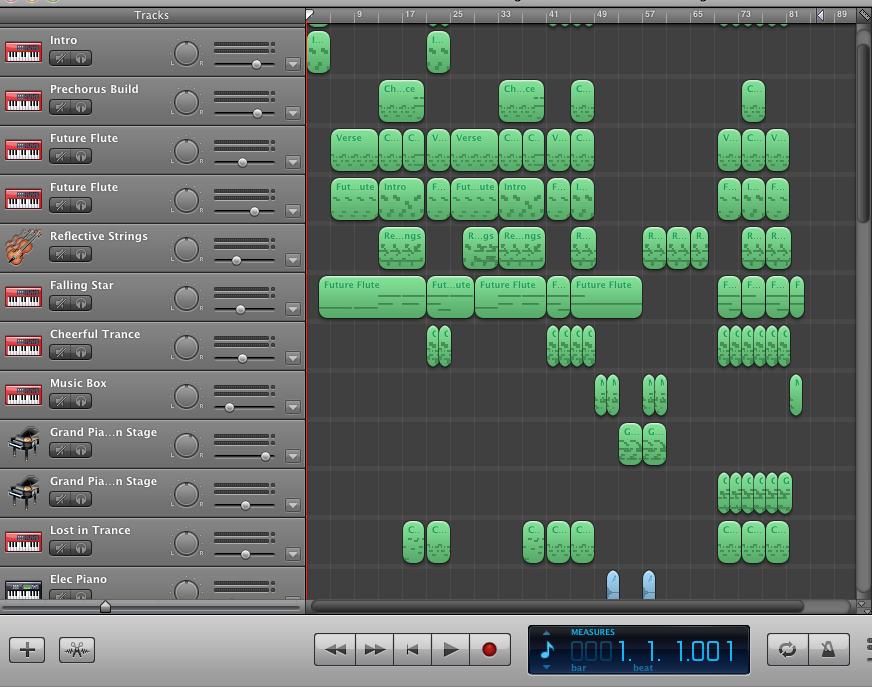Image resolution: width=872 pixels, height=687 pixels.
Task: Start playback with the Play button
Action: pos(450,649)
